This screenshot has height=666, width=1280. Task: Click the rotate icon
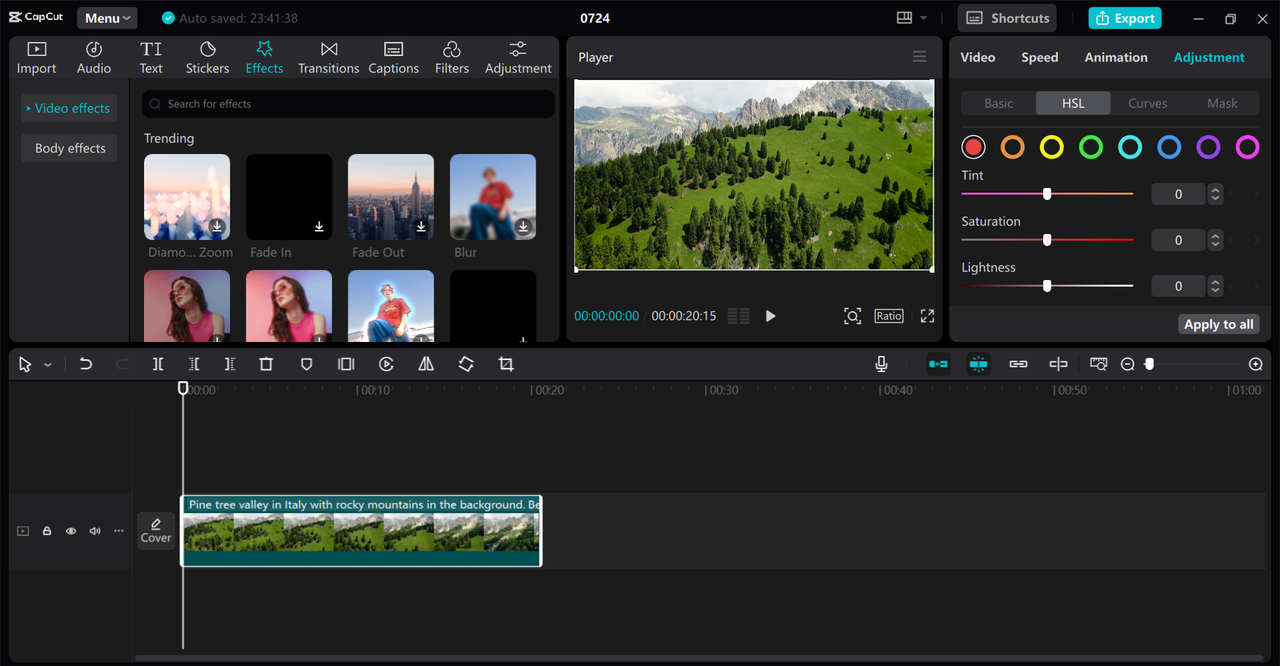(x=466, y=364)
